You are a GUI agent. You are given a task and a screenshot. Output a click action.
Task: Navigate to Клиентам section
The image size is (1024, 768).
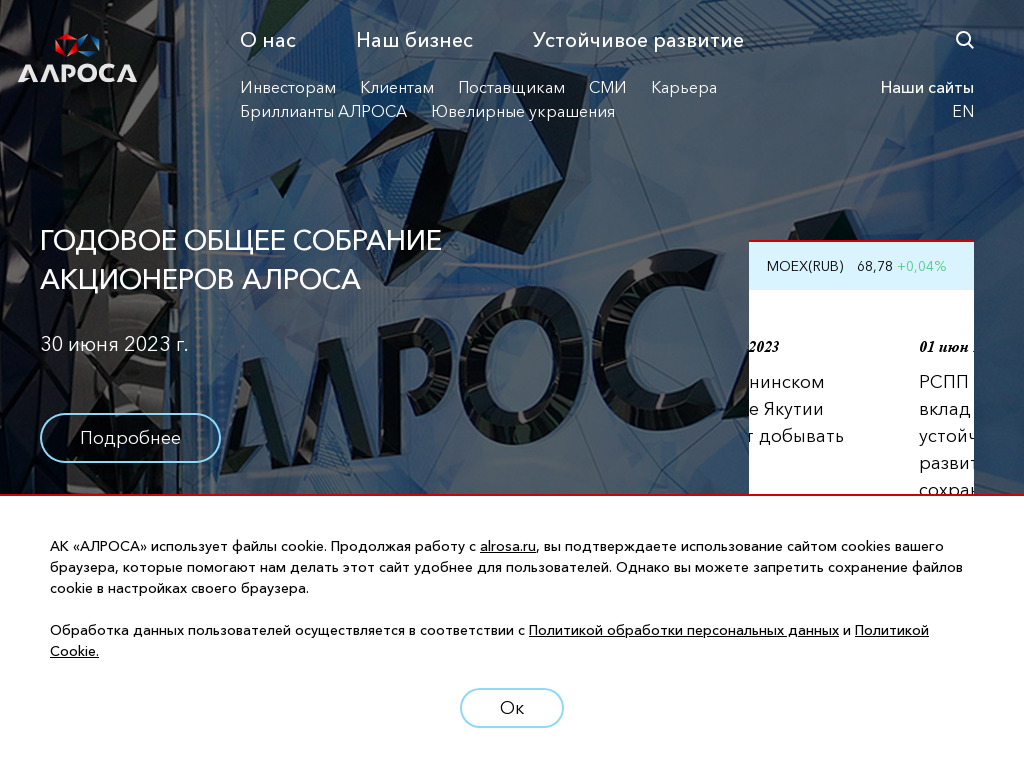point(397,88)
